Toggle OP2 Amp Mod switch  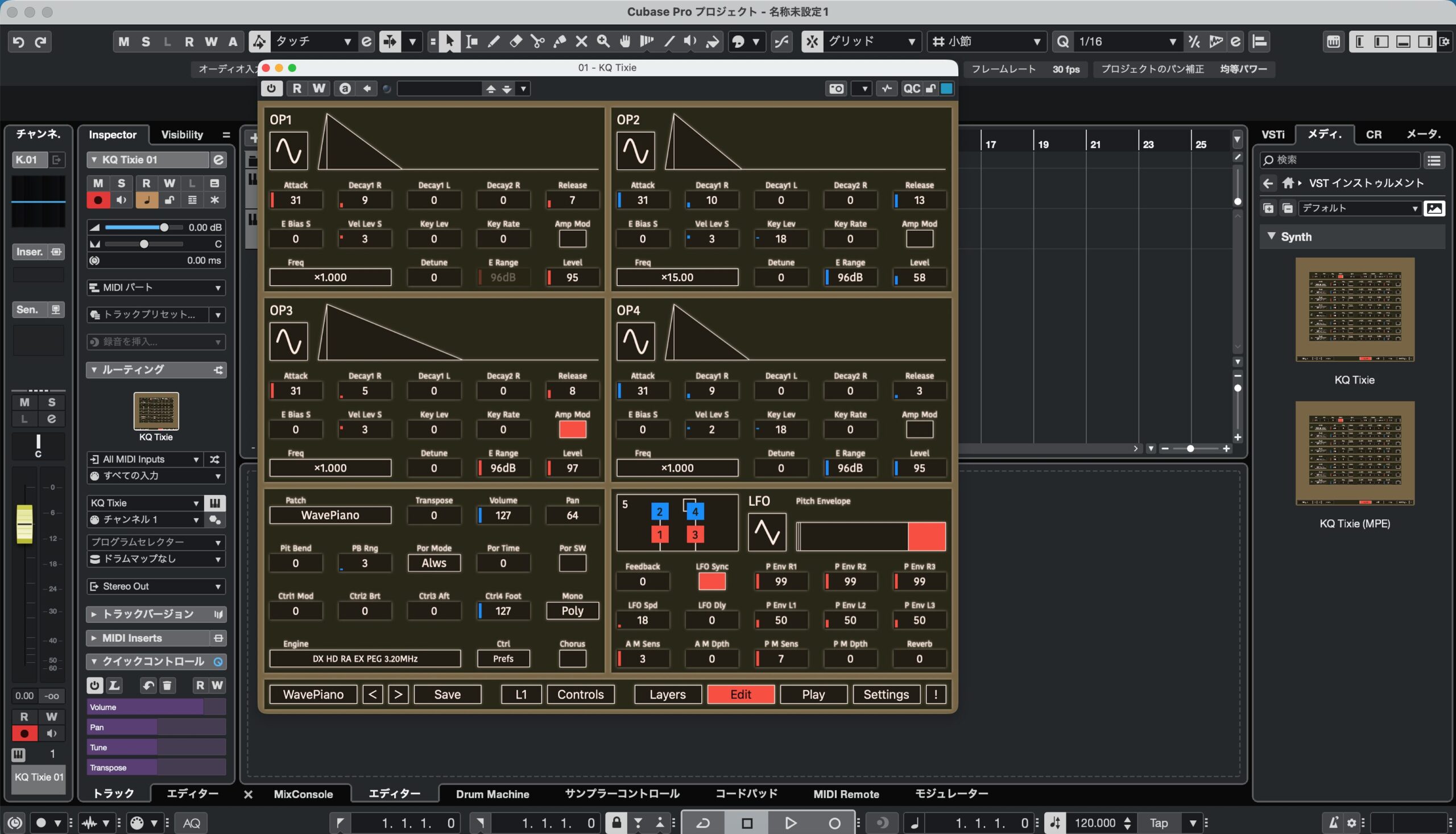point(919,239)
